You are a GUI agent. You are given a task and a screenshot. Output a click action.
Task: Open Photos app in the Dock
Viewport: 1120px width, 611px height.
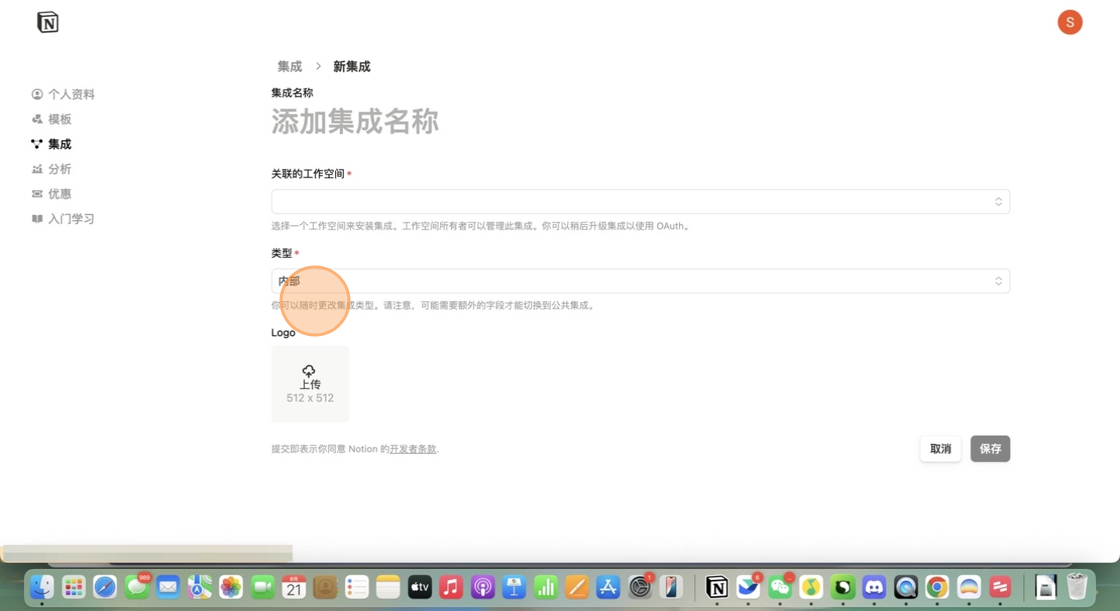231,587
